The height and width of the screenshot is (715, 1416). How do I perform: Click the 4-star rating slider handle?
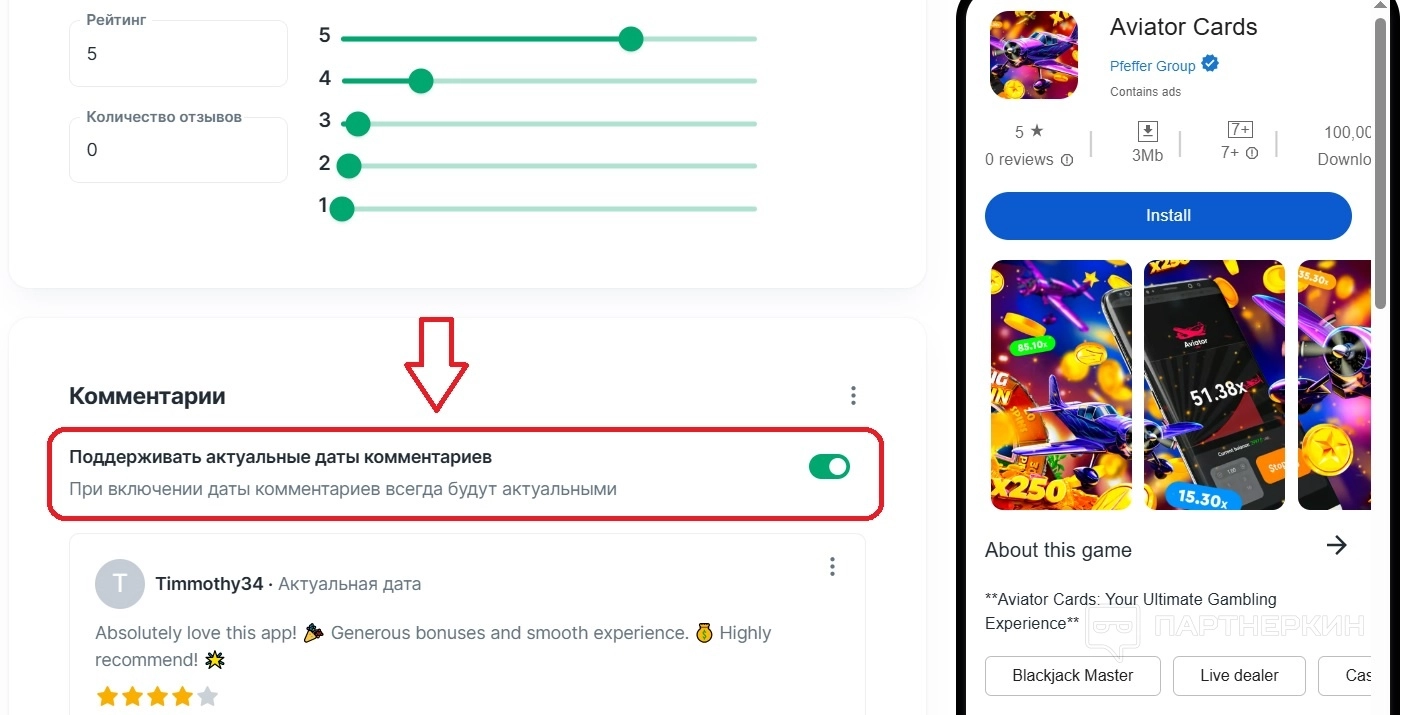[421, 81]
